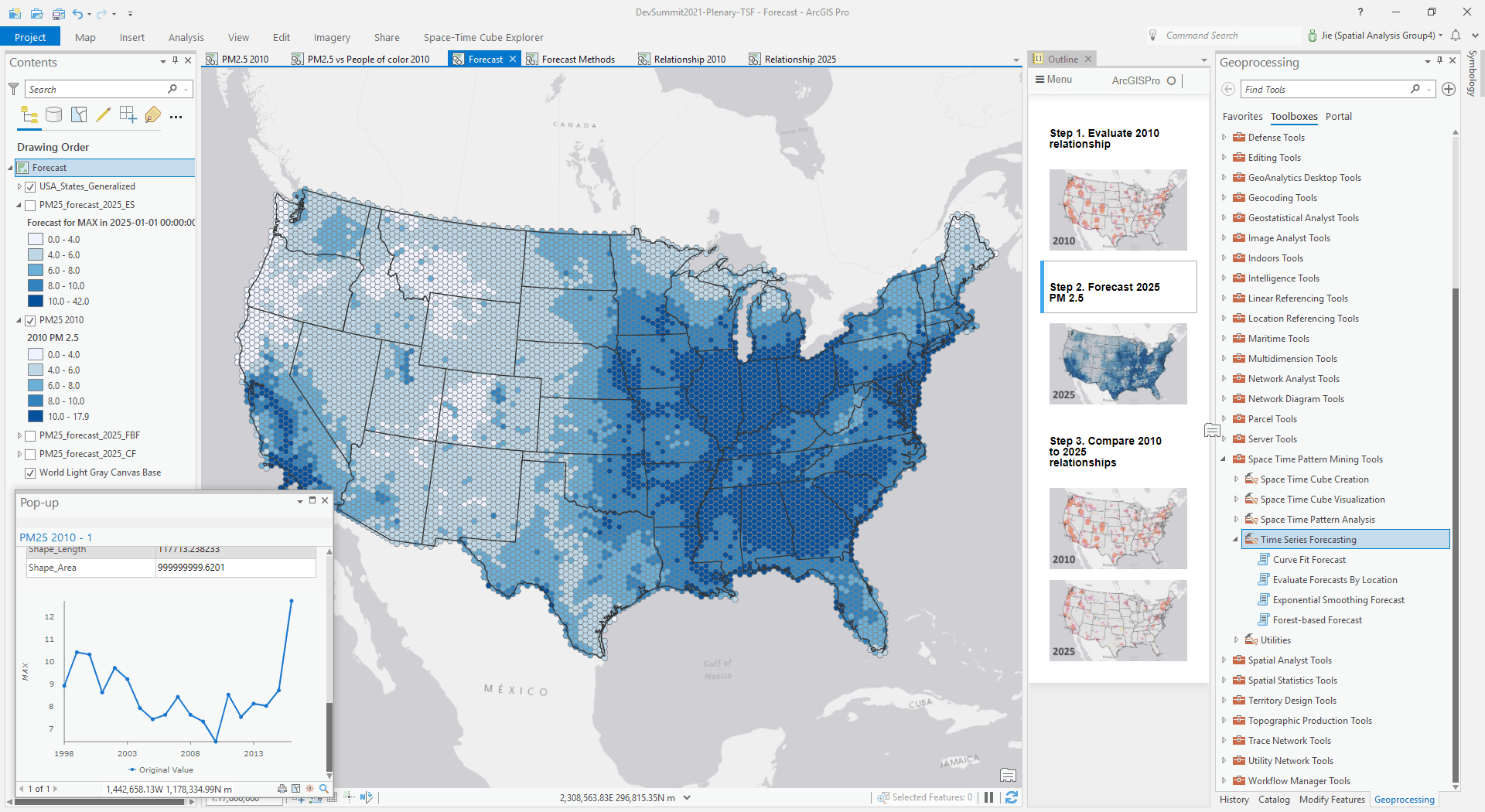Image resolution: width=1485 pixels, height=812 pixels.
Task: Select the List By Editing pencil icon
Action: coord(104,115)
